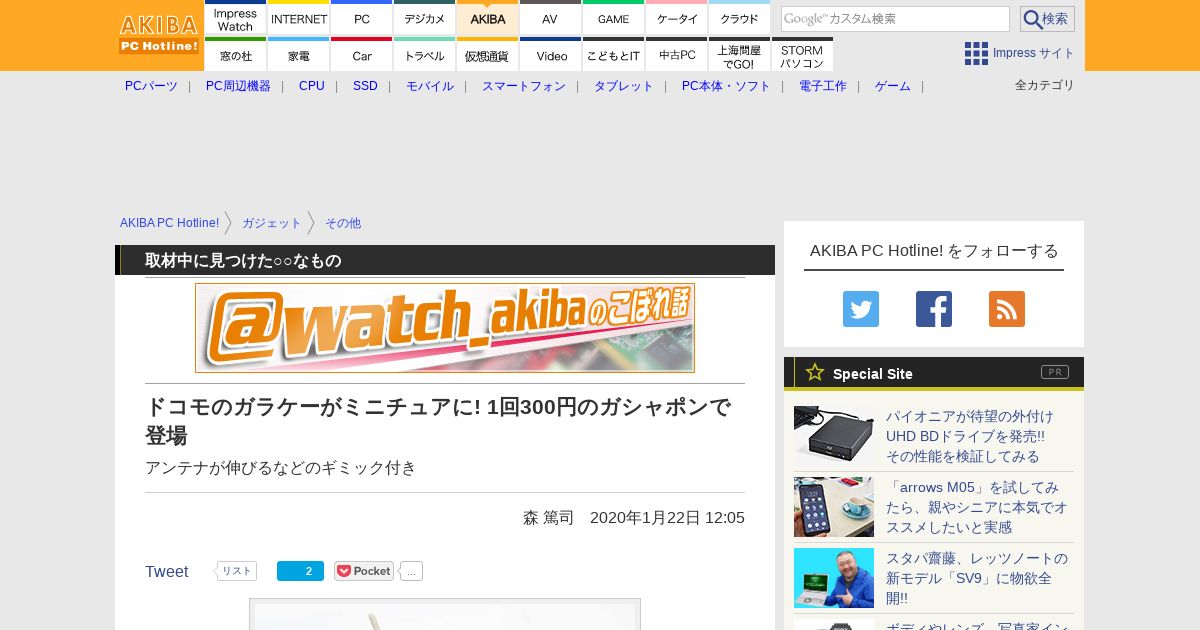Open the デジカメ tab

(x=425, y=18)
